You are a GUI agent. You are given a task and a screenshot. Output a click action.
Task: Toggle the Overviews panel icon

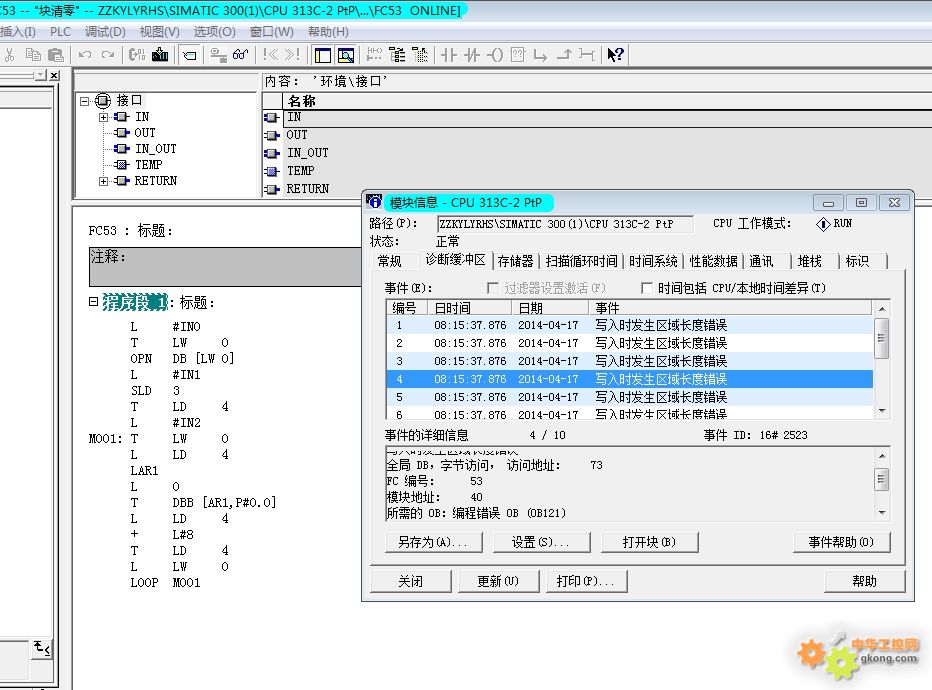pos(323,55)
